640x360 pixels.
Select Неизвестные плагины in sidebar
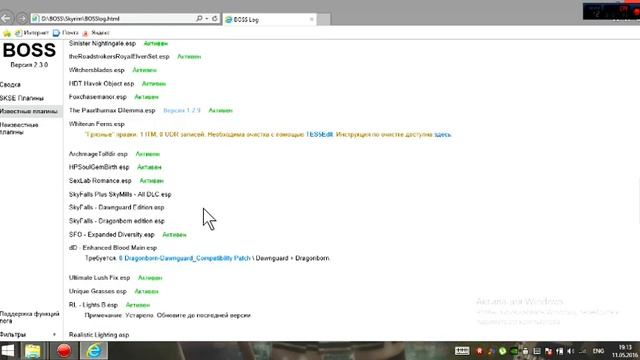19,128
